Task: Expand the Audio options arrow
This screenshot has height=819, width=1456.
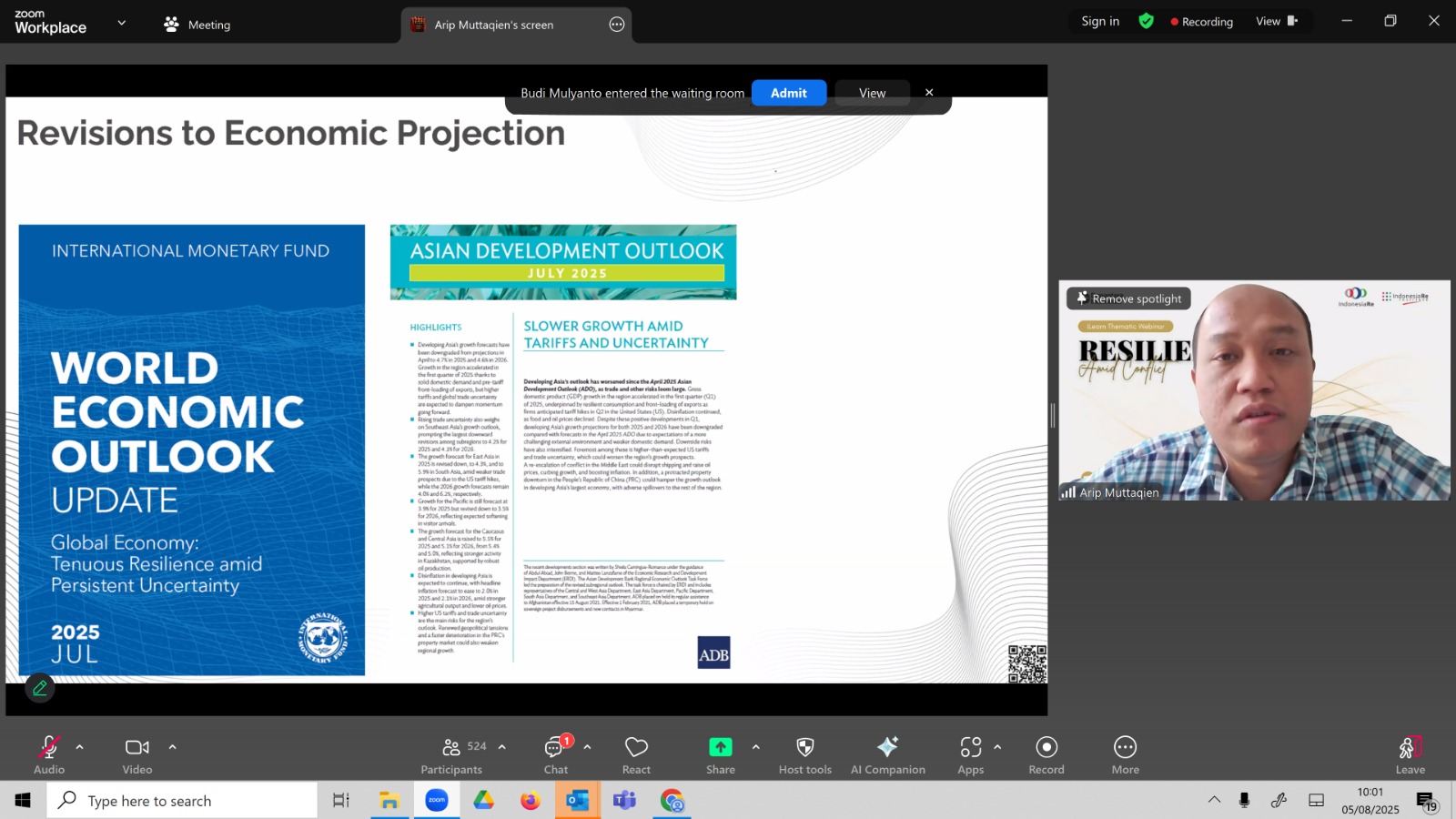Action: [80, 747]
